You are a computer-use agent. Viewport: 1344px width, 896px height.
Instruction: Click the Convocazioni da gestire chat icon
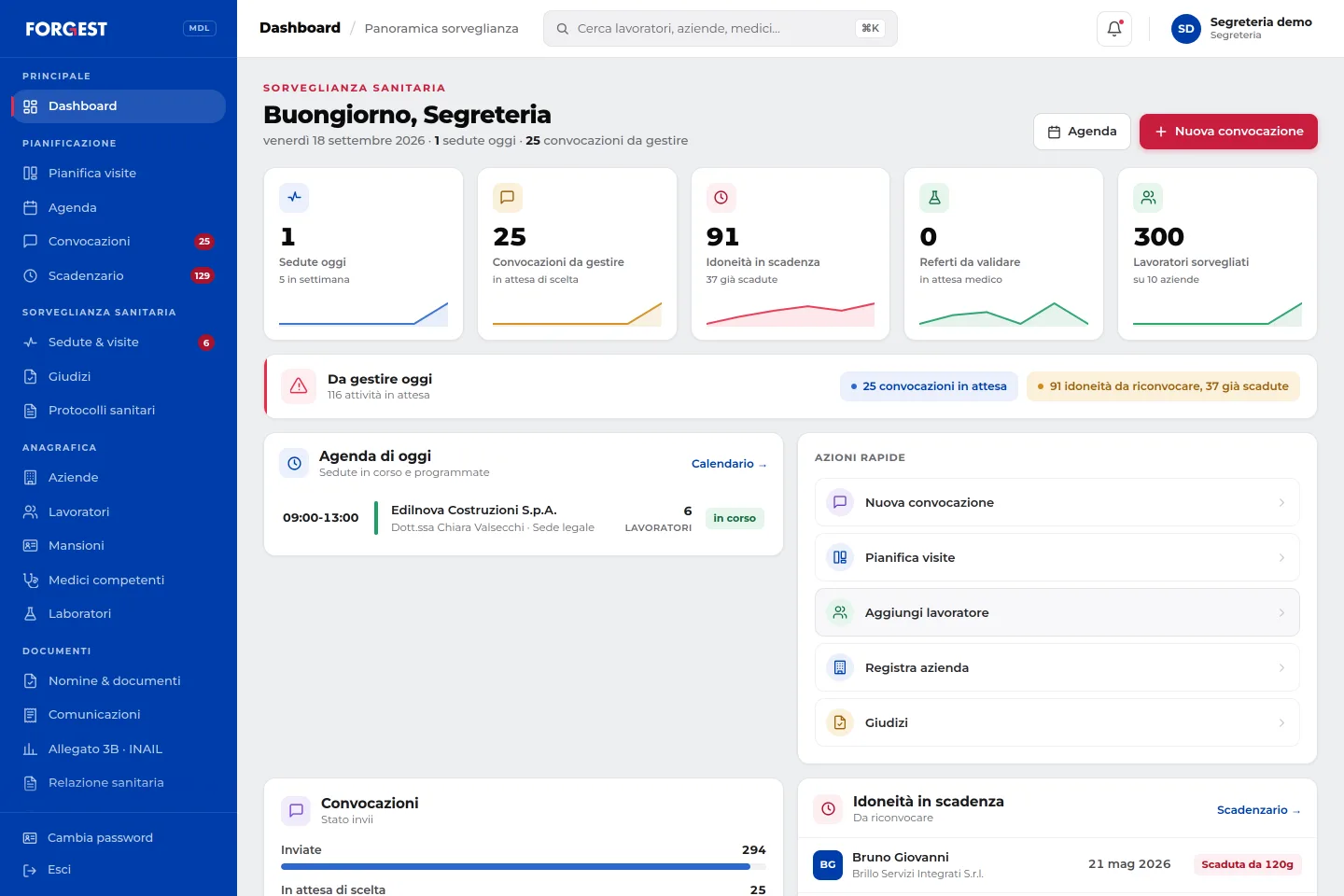click(508, 197)
